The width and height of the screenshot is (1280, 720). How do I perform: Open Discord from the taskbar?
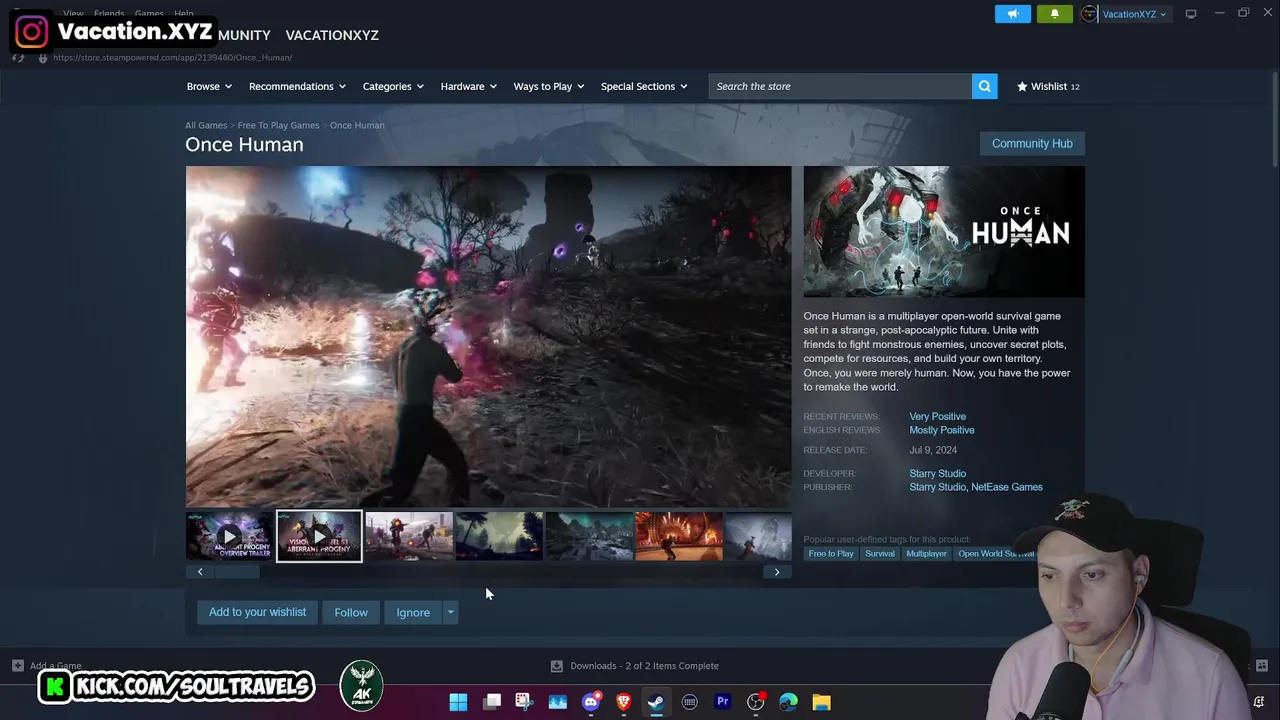[591, 702]
